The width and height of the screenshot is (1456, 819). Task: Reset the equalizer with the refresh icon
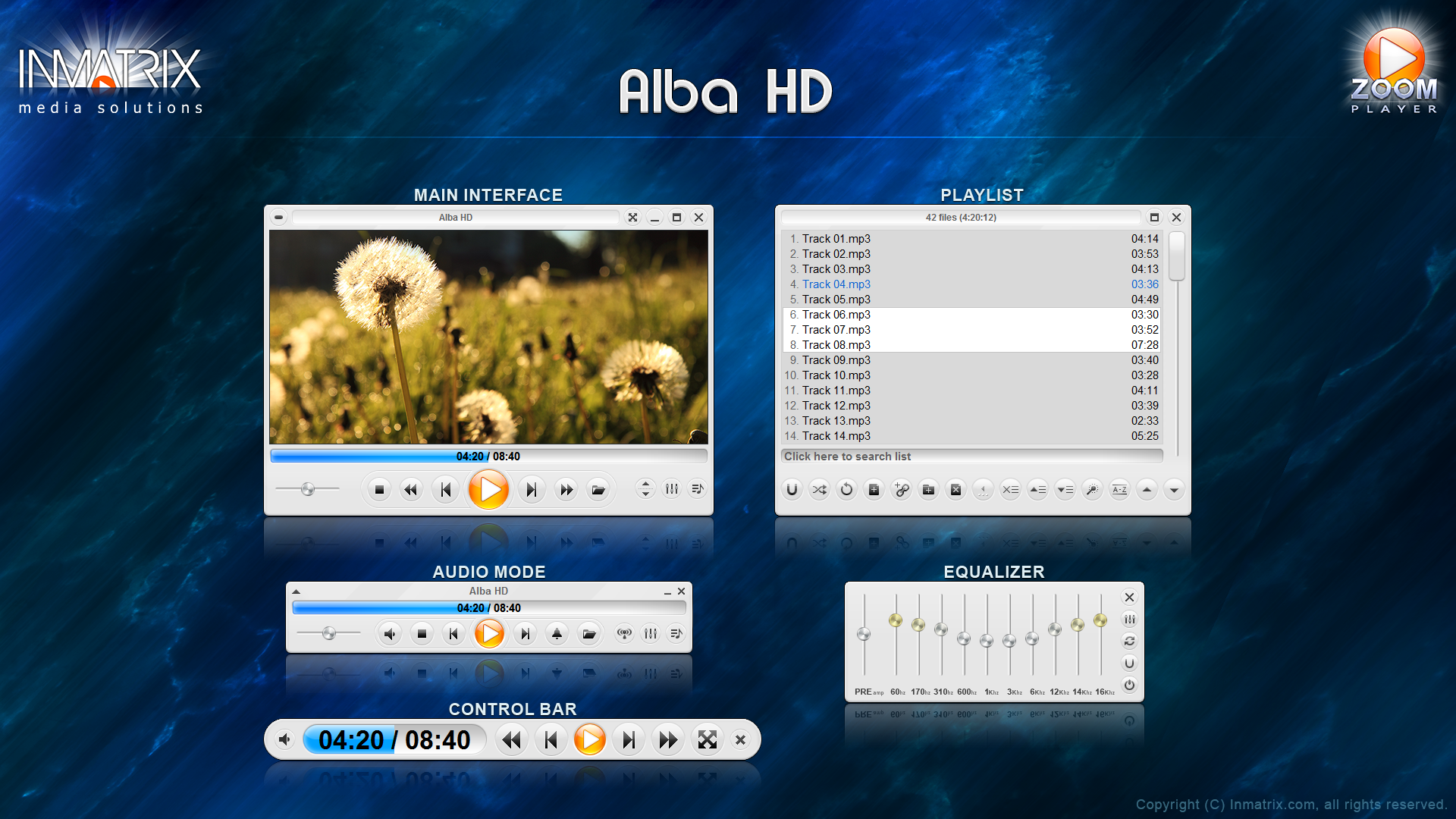pos(1129,642)
